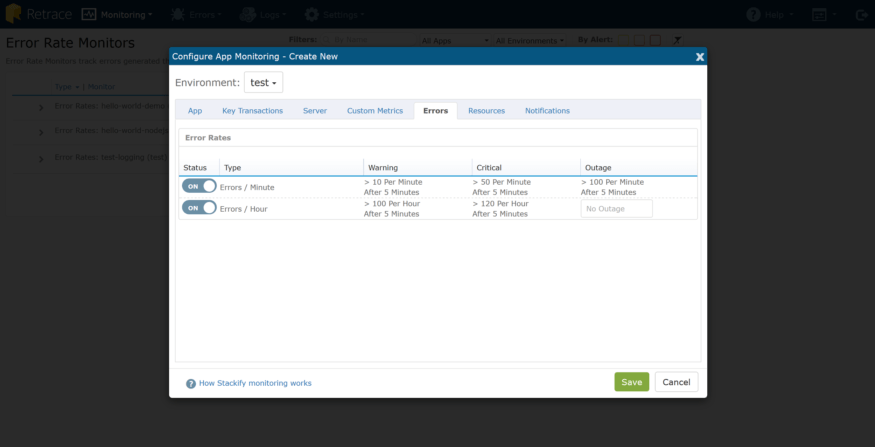
Task: Open the Monitoring menu dropdown
Action: (x=126, y=15)
